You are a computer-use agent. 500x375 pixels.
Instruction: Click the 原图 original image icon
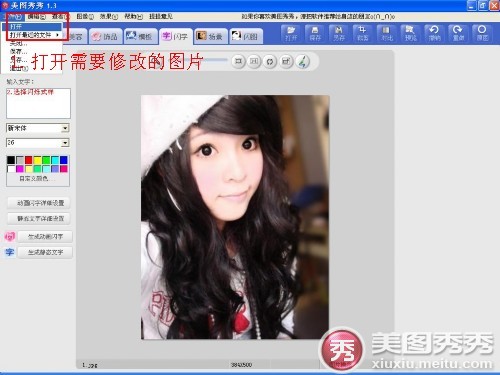tap(482, 33)
